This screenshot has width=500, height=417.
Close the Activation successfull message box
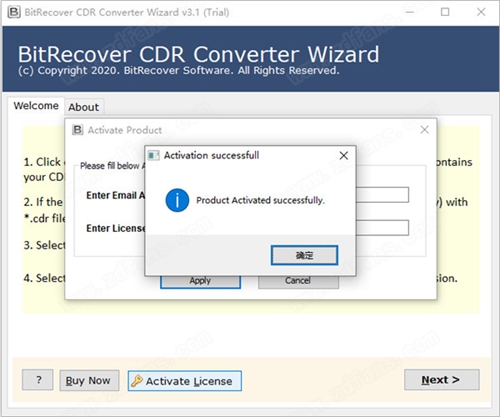point(344,155)
